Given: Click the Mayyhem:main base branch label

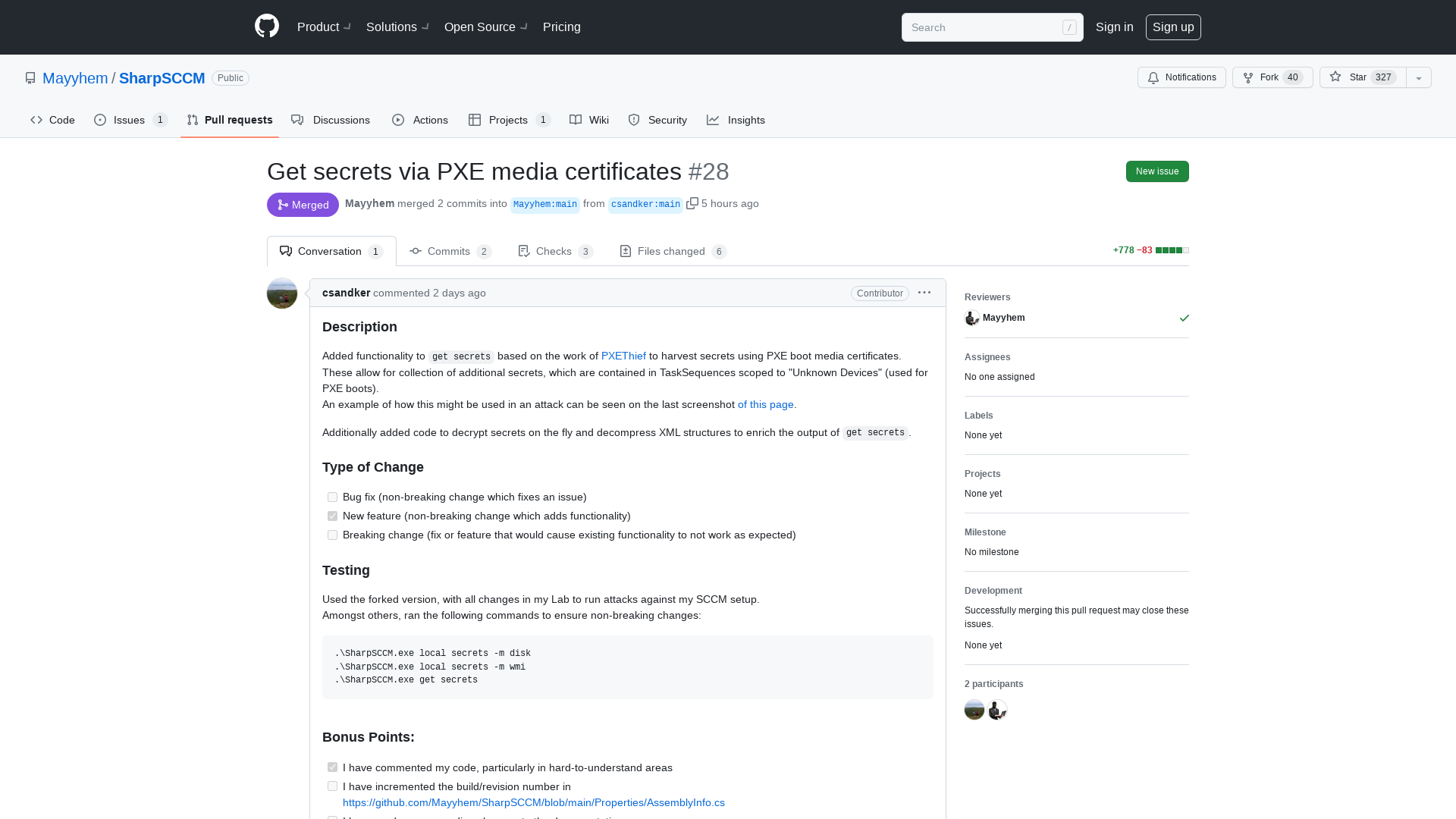Looking at the screenshot, I should (x=545, y=205).
